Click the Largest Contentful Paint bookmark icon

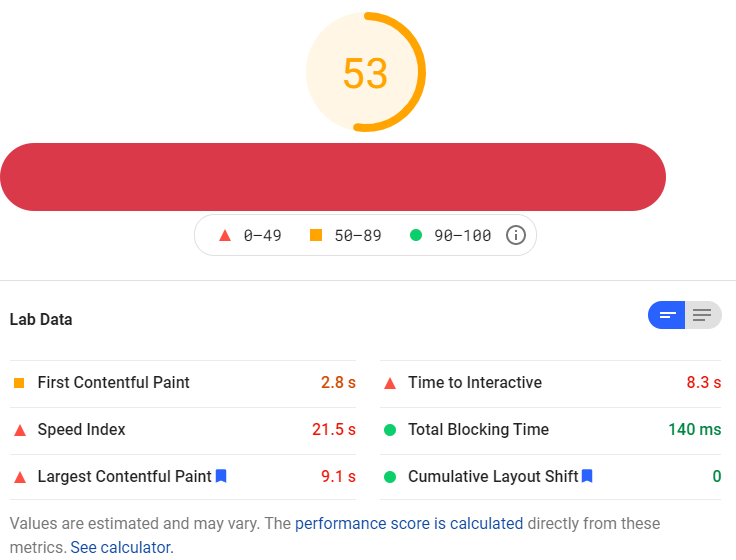click(x=221, y=476)
